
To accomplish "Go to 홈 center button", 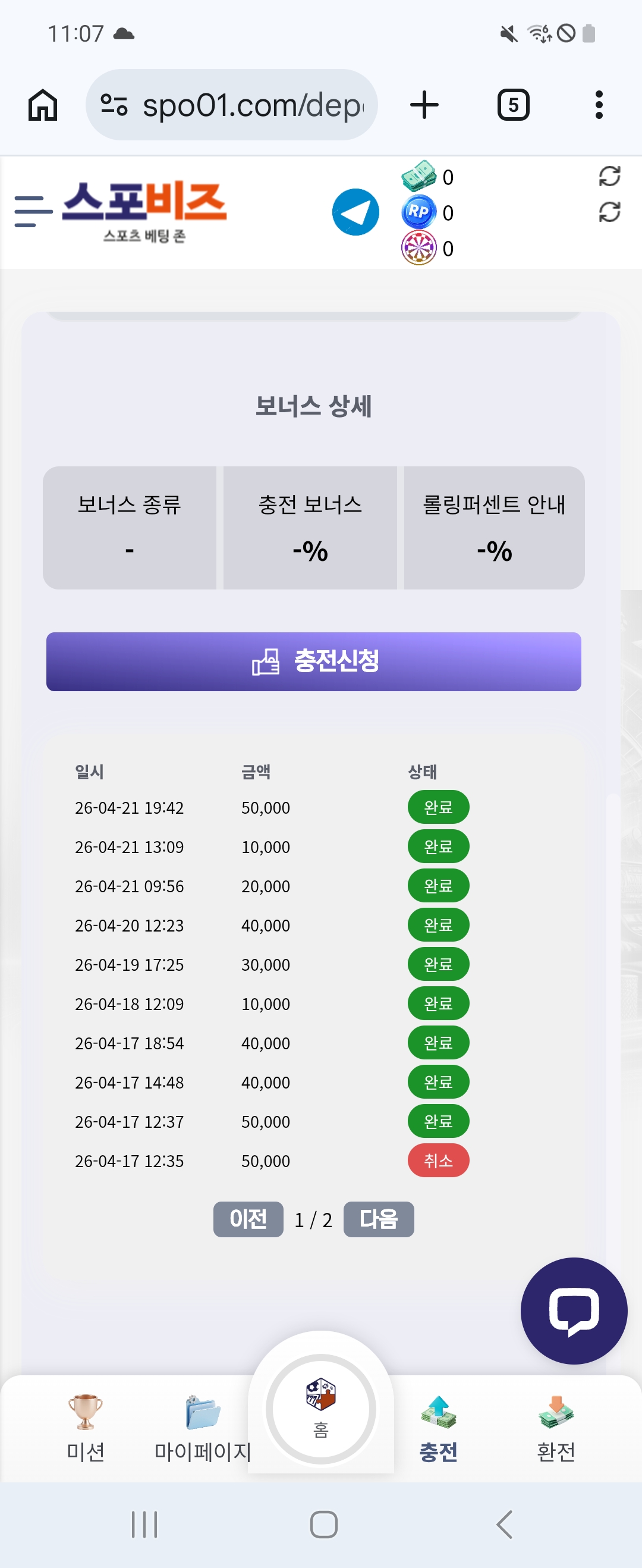I will pyautogui.click(x=320, y=1409).
